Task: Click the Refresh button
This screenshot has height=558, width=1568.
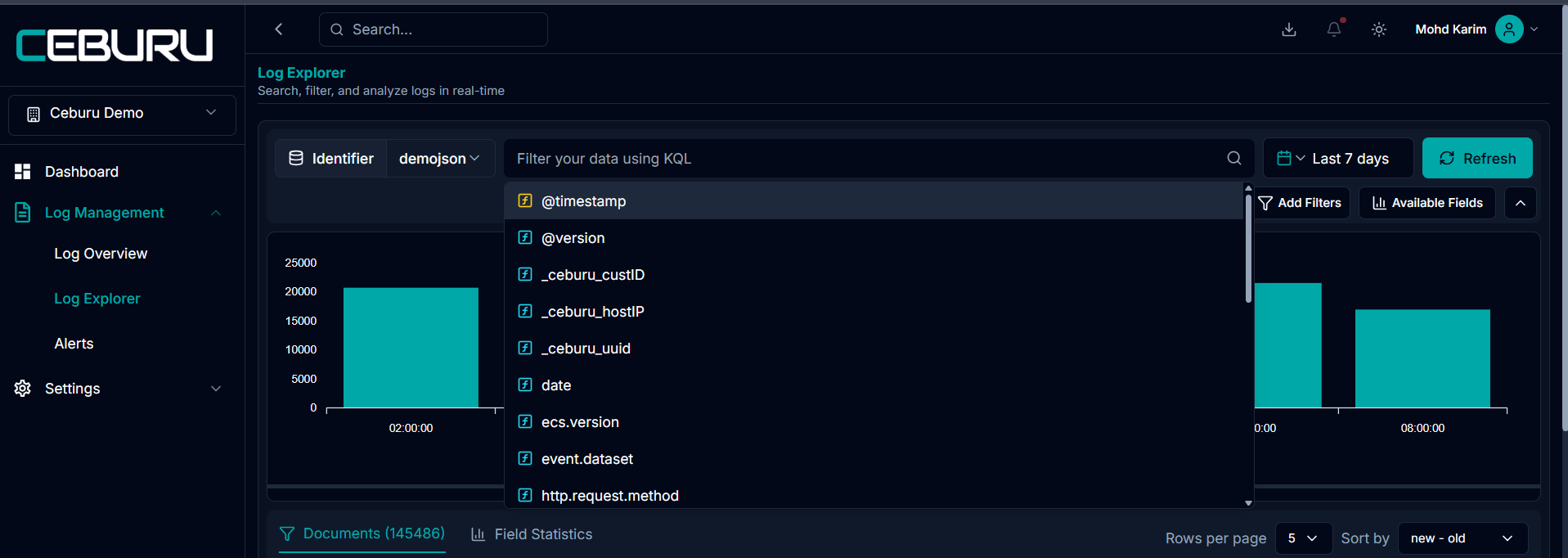Action: (x=1477, y=159)
